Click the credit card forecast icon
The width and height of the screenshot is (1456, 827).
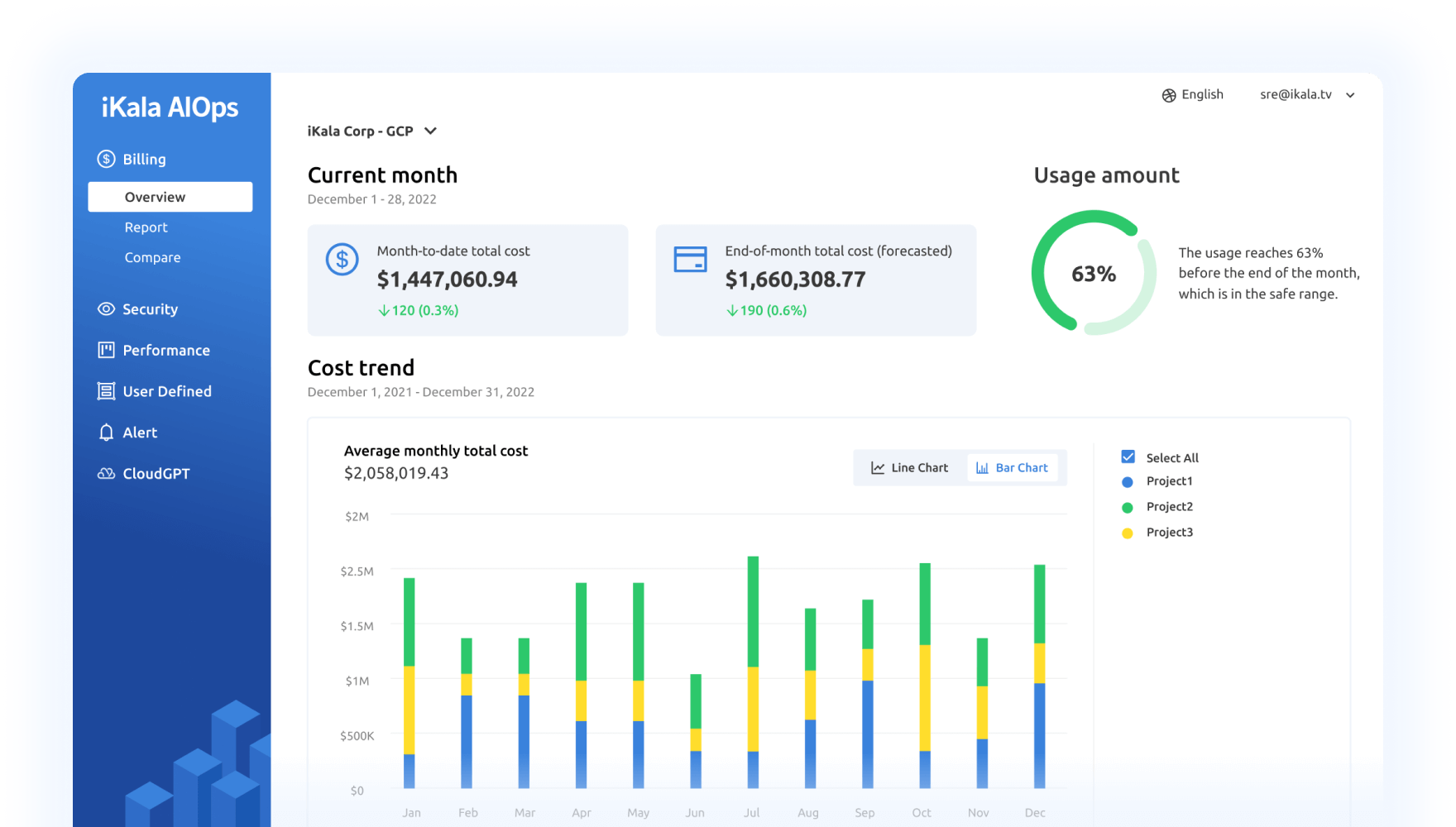pyautogui.click(x=690, y=260)
